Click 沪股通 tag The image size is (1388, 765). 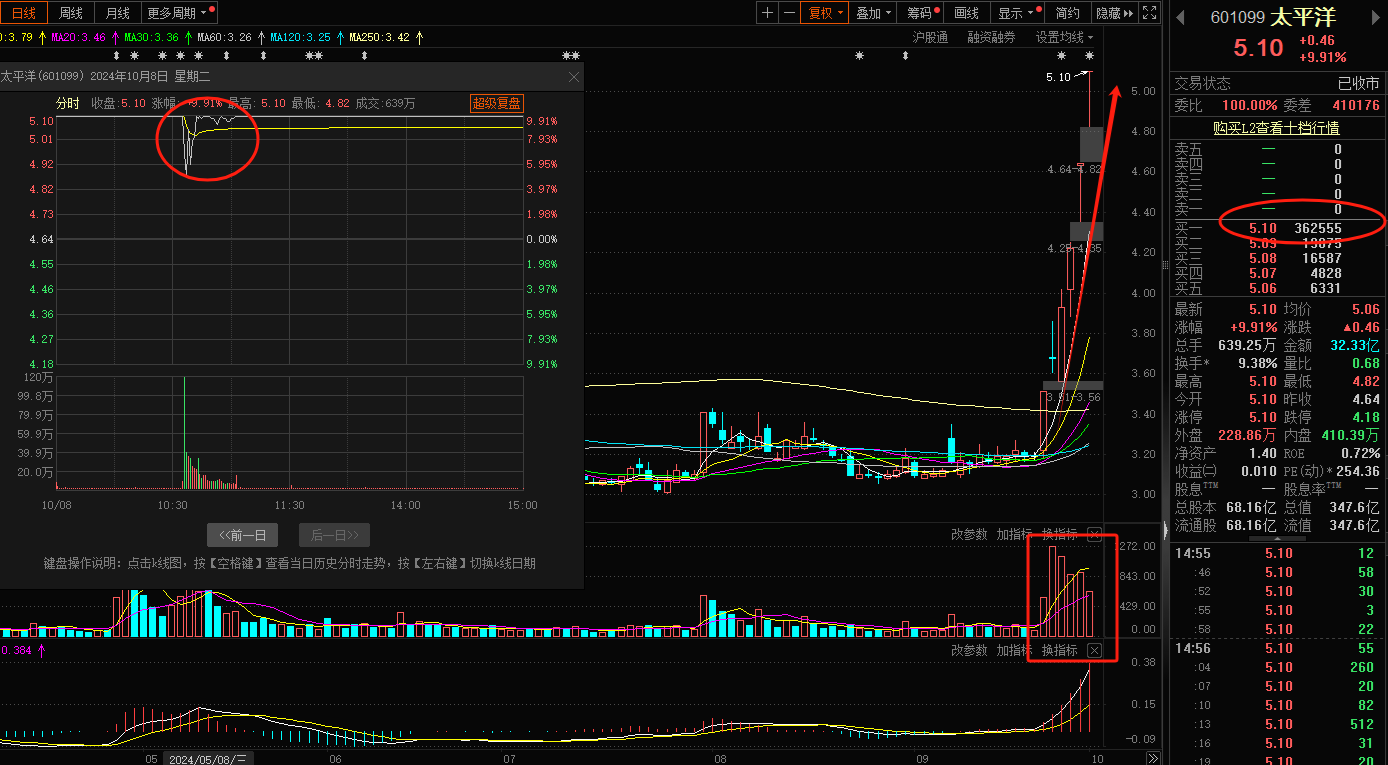click(931, 37)
